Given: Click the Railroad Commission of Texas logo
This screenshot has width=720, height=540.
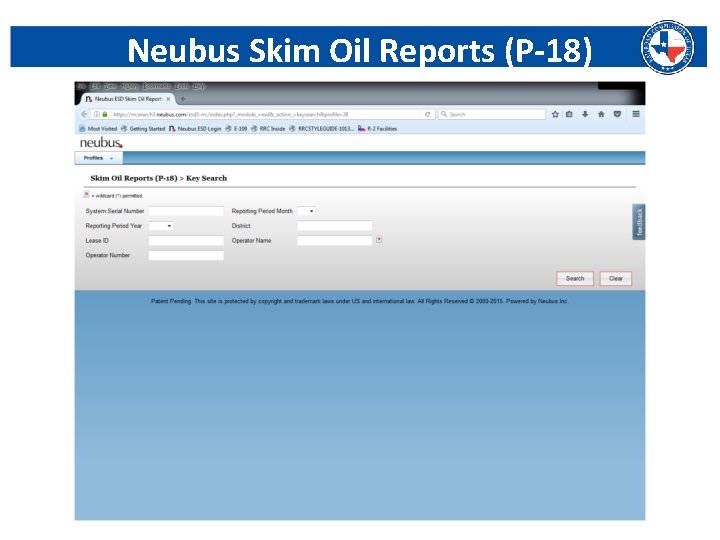Looking at the screenshot, I should 667,47.
